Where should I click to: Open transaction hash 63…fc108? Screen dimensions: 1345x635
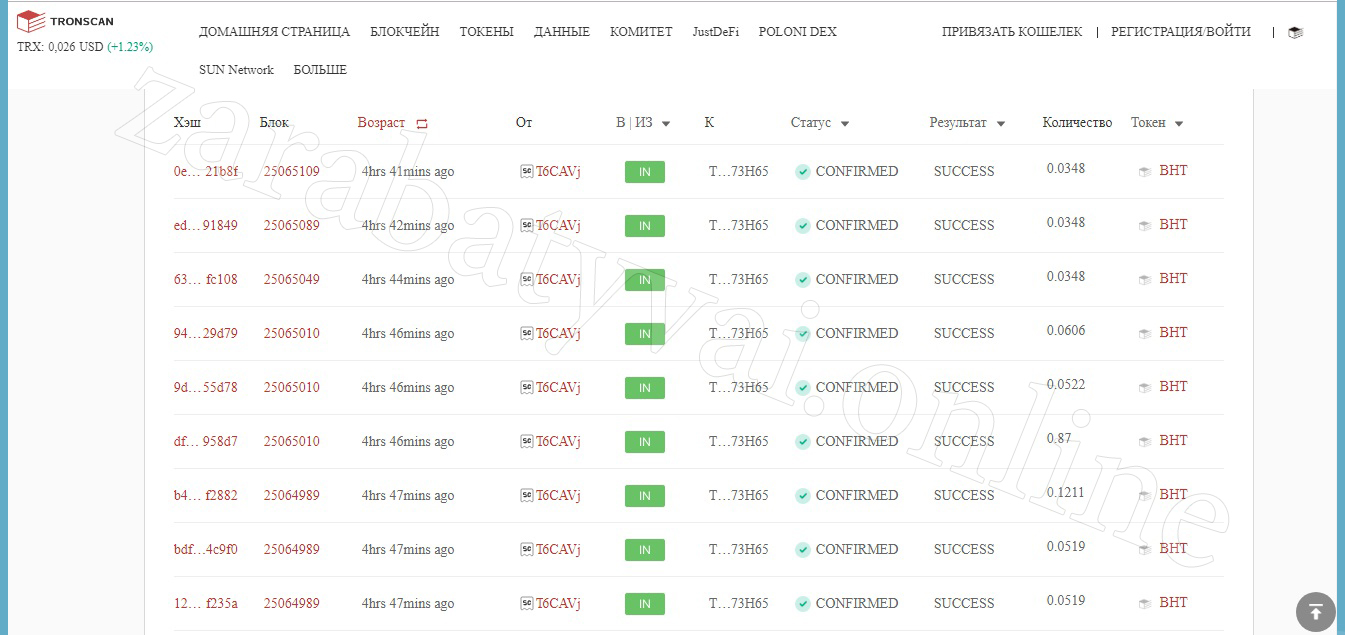(x=206, y=279)
